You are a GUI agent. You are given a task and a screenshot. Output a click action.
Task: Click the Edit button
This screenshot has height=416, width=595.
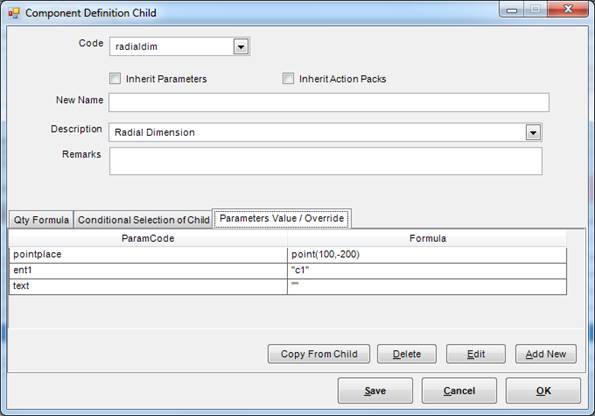pos(476,354)
